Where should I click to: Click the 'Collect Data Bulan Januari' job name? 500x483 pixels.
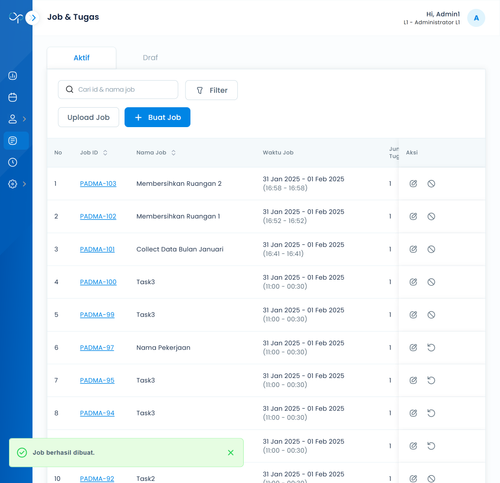click(x=180, y=249)
